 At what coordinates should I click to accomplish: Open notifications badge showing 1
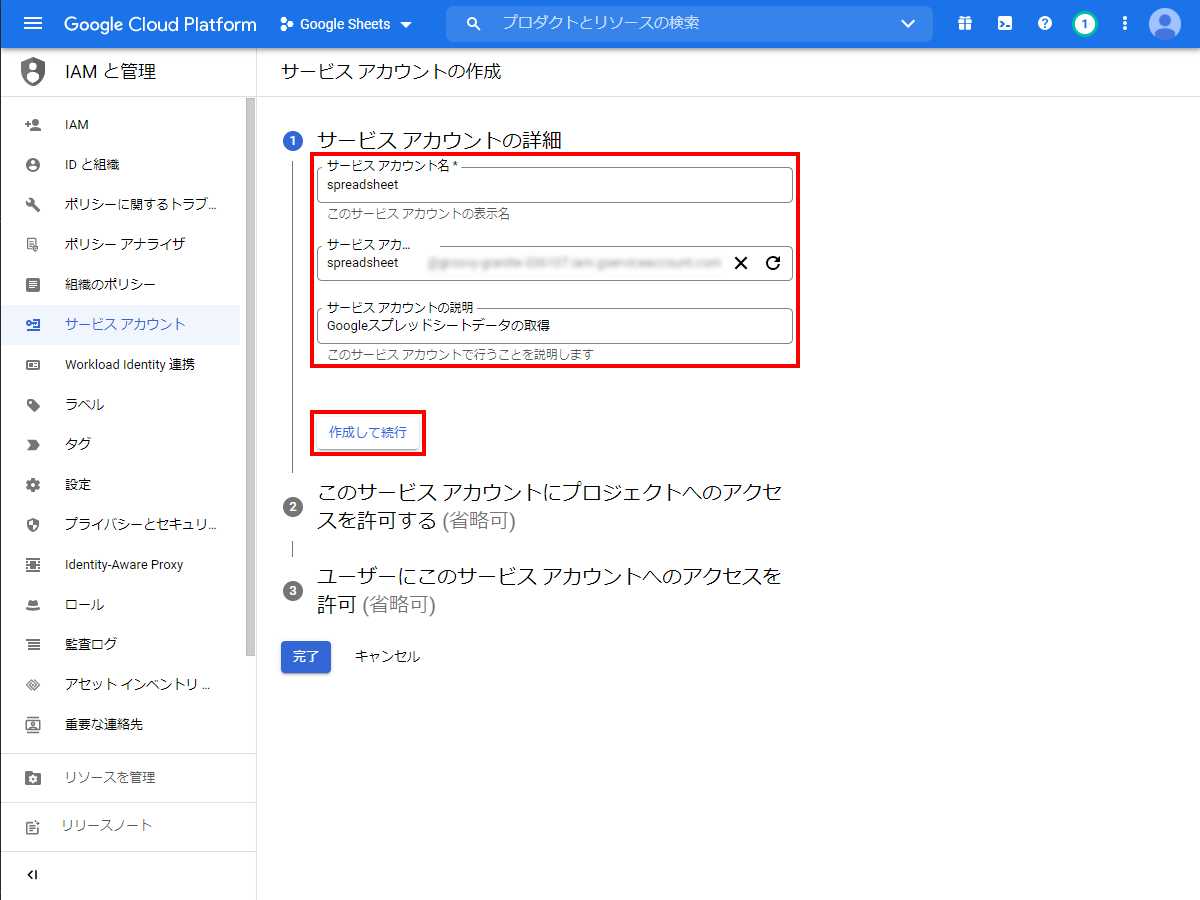(x=1085, y=24)
